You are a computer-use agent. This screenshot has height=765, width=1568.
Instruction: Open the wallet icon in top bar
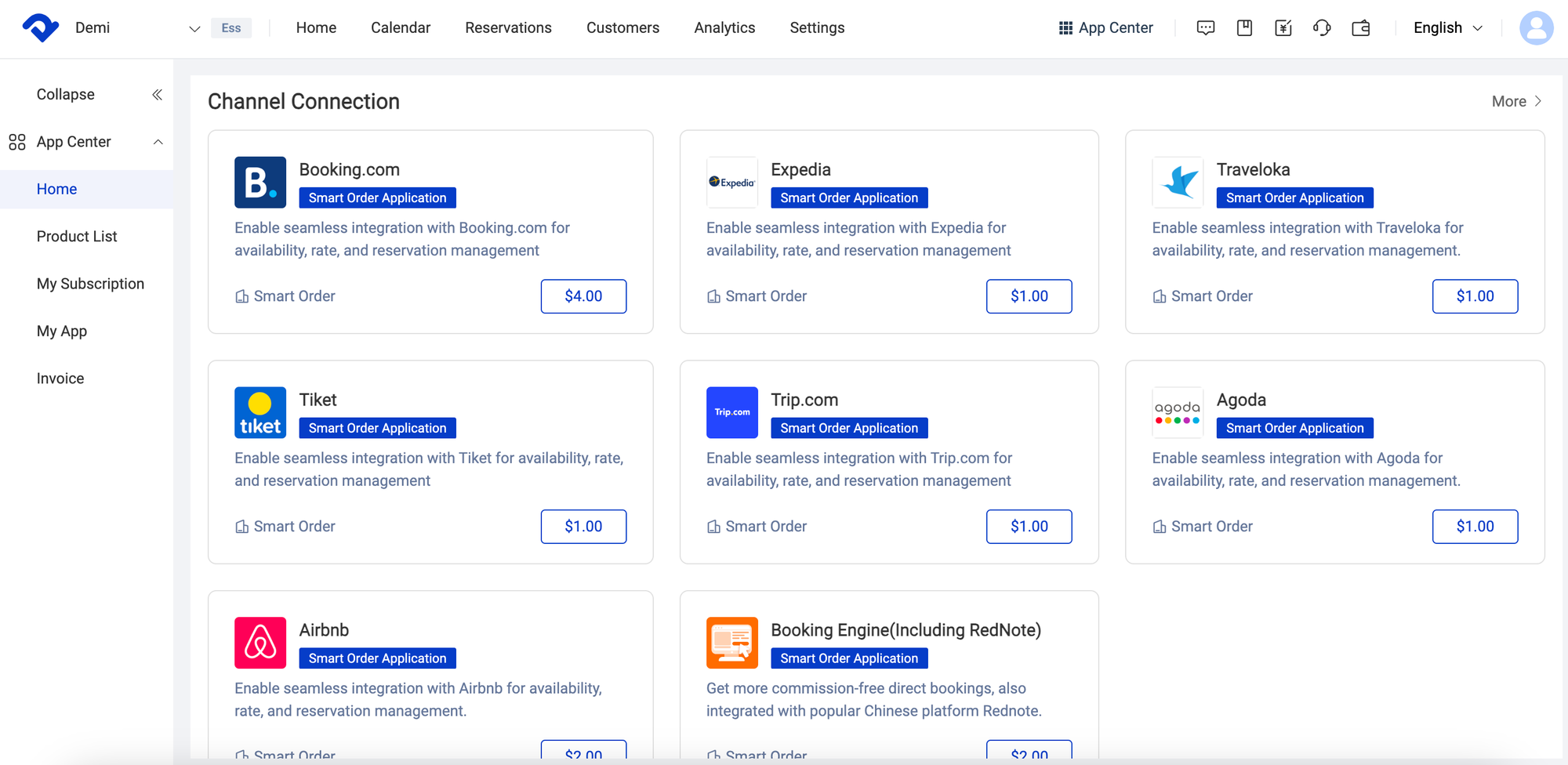point(1361,28)
